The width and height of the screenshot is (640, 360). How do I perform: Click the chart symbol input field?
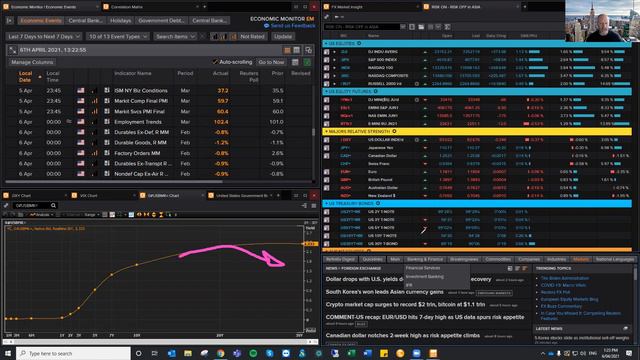(31, 205)
